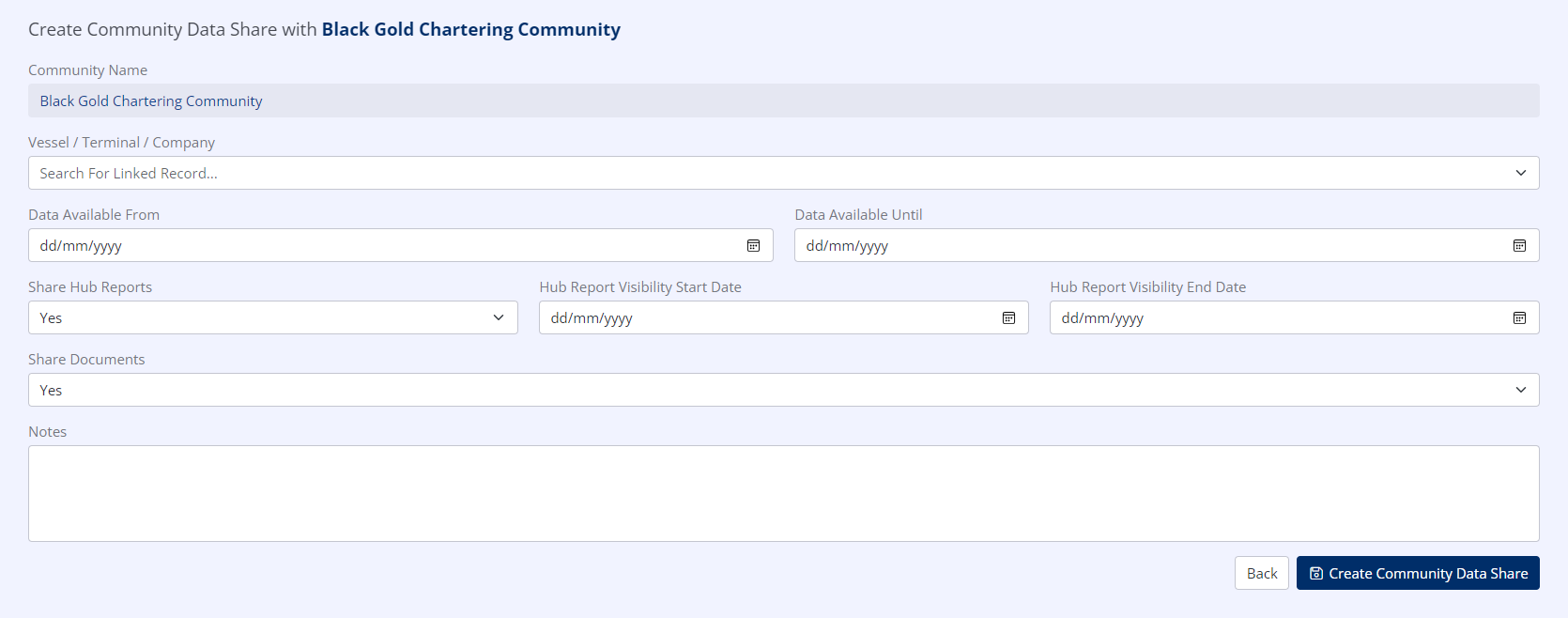
Task: Click the read-only Community Name field
Action: point(783,101)
